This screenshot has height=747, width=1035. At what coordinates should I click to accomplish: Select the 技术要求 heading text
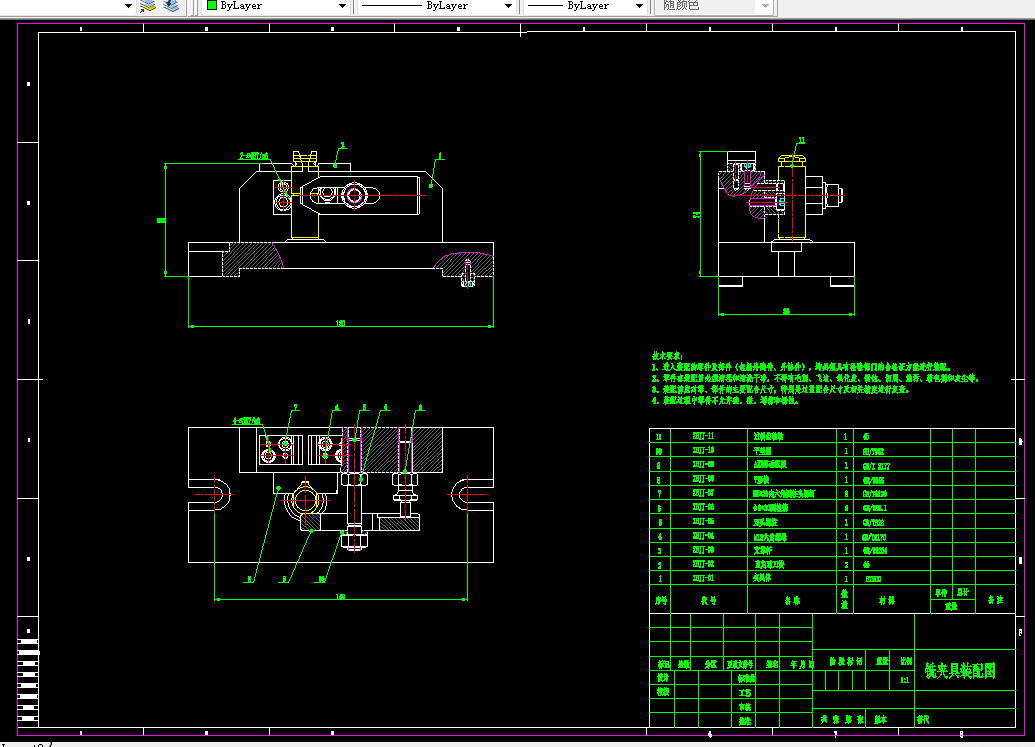[667, 356]
